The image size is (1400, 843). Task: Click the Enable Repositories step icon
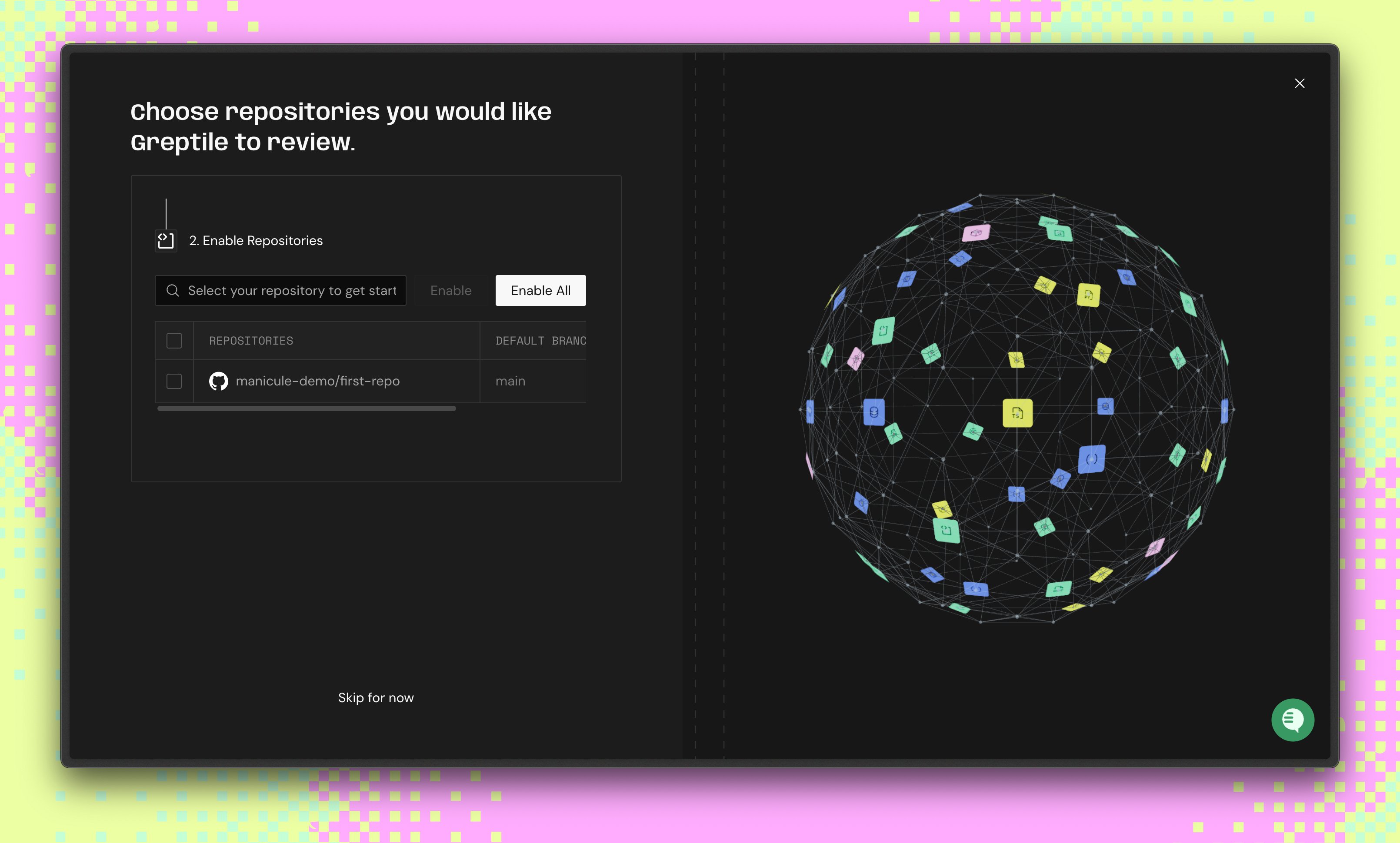[x=166, y=241]
